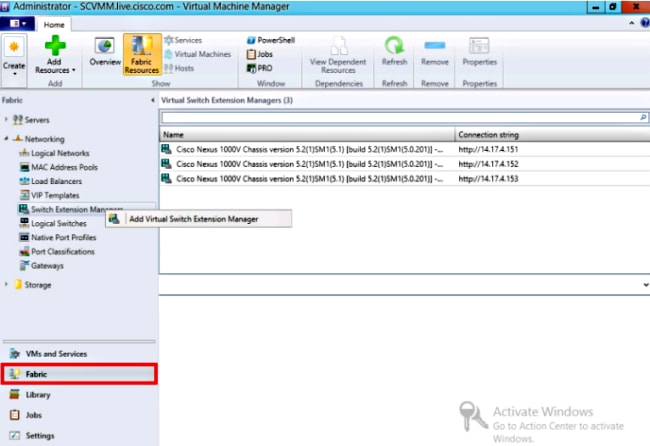This screenshot has width=650, height=446.
Task: Open Logical Networks node
Action: (54, 153)
